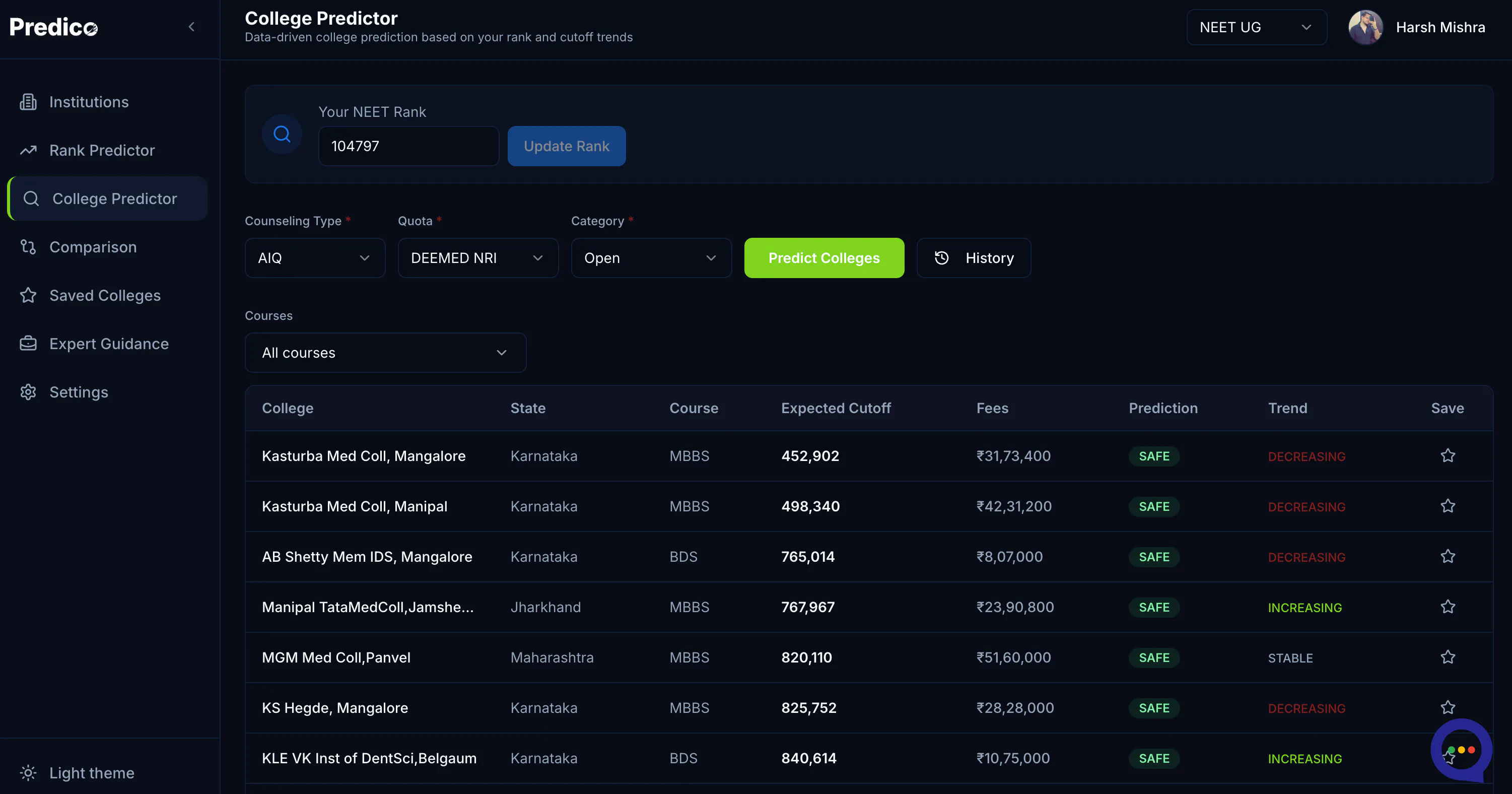Open Institutions in the sidebar
Image resolution: width=1512 pixels, height=794 pixels.
pyautogui.click(x=89, y=102)
